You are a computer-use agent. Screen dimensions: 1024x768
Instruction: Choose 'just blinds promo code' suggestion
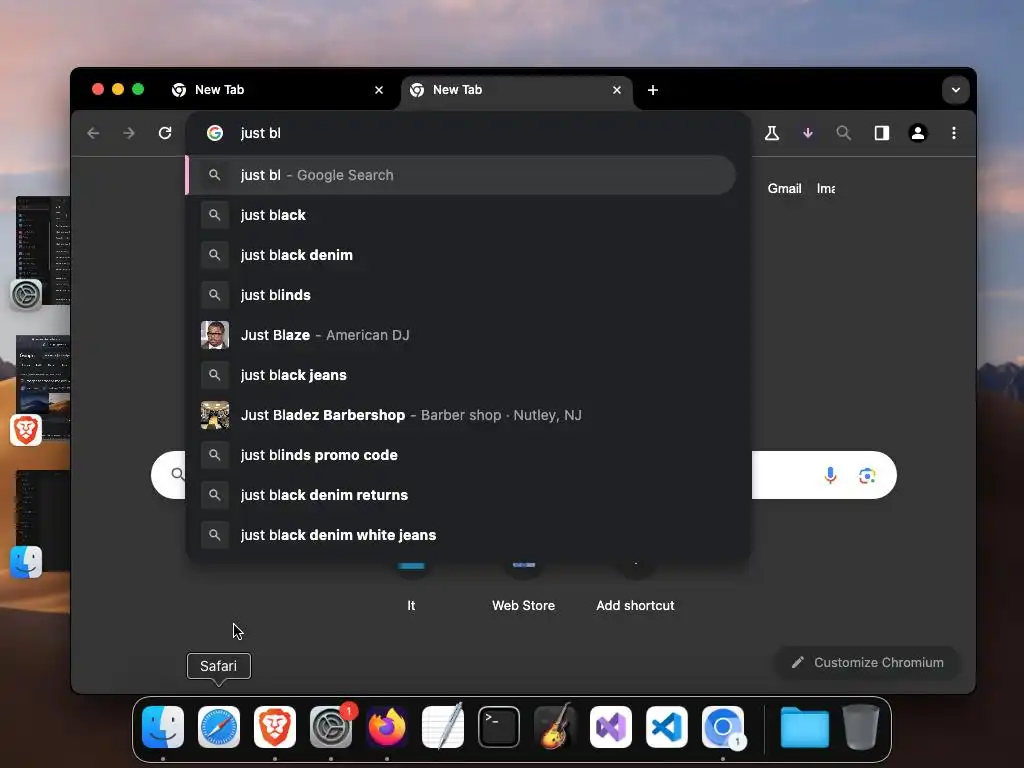tap(461, 455)
